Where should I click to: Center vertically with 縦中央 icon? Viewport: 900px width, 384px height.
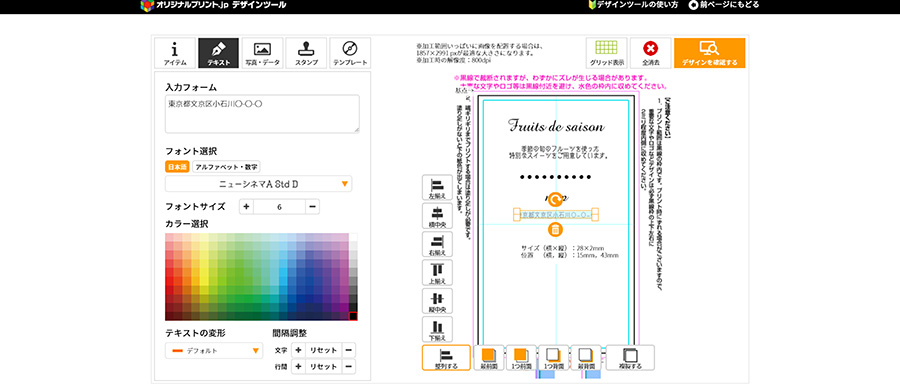click(437, 301)
